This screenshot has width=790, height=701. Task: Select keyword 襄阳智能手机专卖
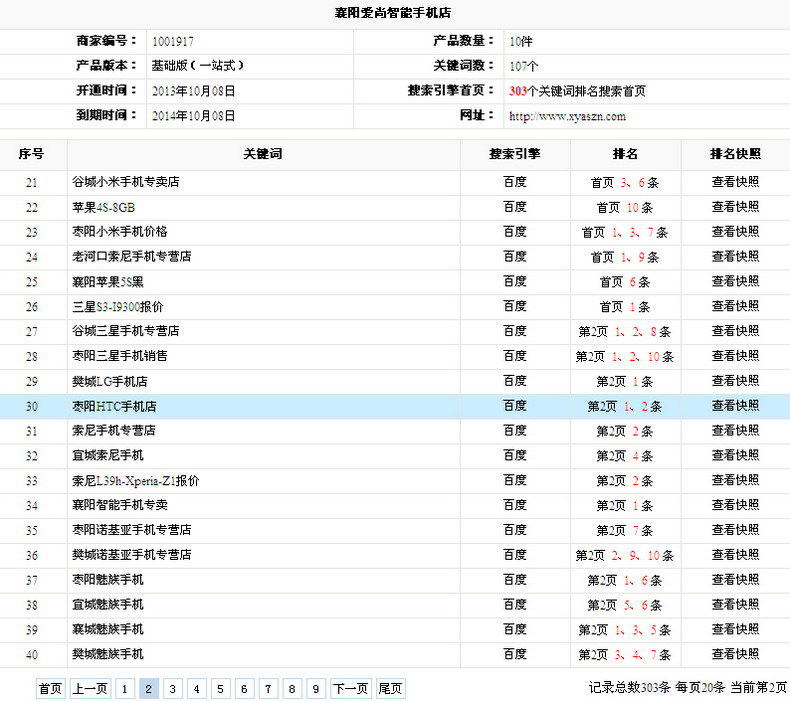119,505
